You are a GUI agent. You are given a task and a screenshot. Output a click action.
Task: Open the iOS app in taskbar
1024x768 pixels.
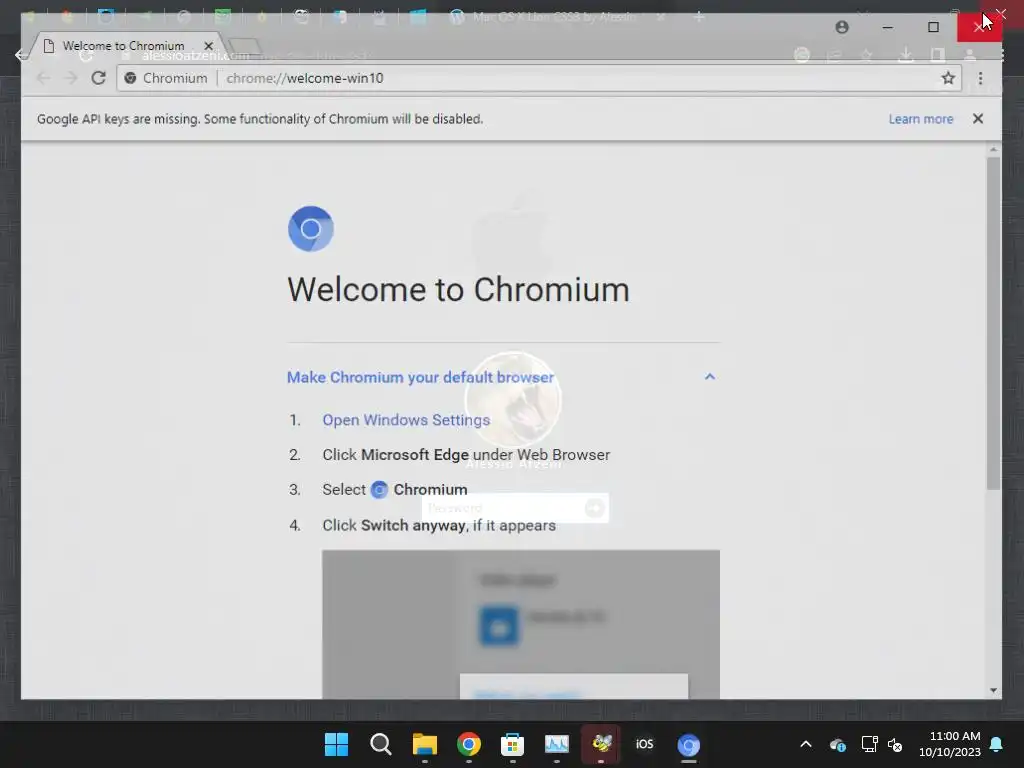click(645, 744)
